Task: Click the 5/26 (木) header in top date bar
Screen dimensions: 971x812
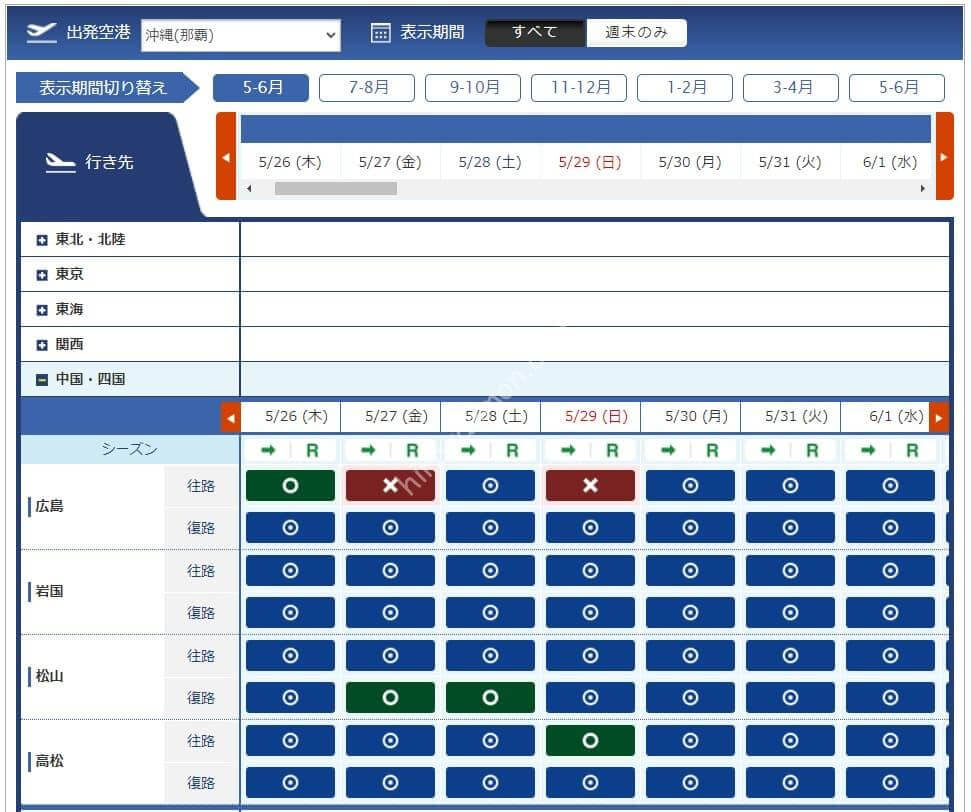Action: [x=289, y=162]
